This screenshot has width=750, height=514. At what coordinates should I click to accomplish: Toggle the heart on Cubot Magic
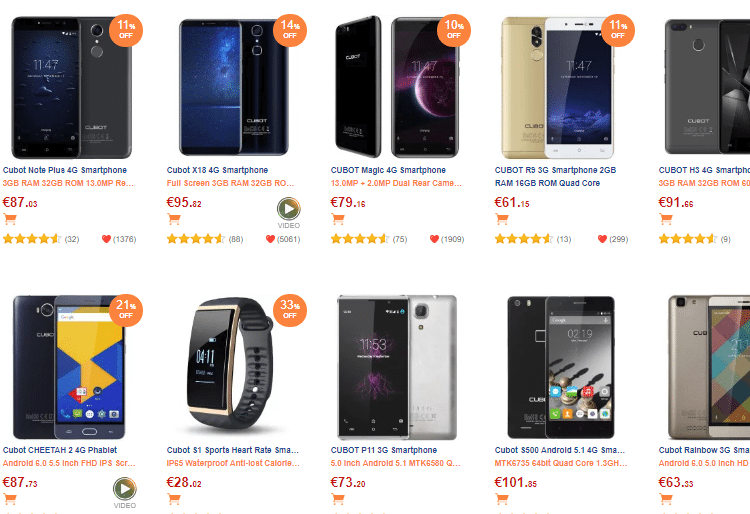(434, 239)
